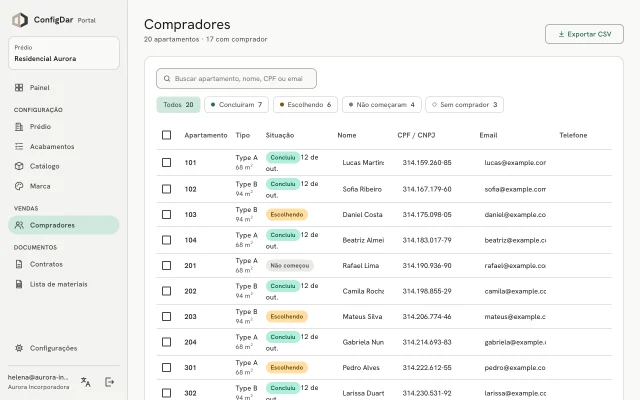Image resolution: width=640 pixels, height=400 pixels.
Task: Click the Concluiu badge in row 101
Action: coord(283,158)
